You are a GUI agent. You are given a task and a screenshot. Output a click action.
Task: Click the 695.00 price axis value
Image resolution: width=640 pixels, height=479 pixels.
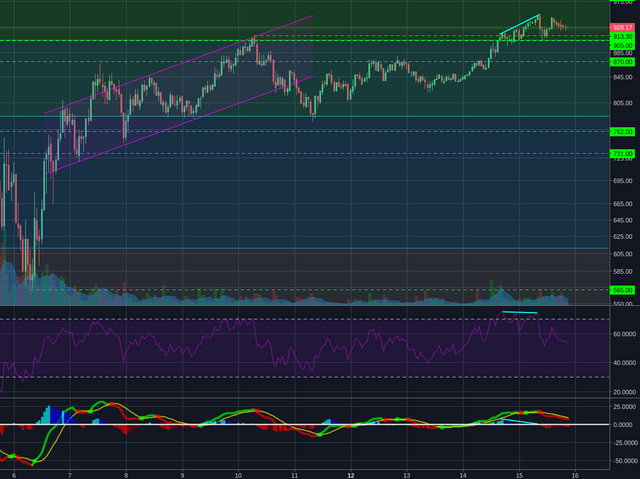coord(622,181)
